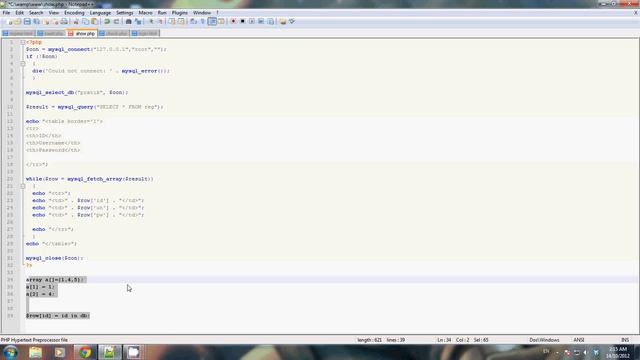Open the Windows Start menu

[x=11, y=352]
